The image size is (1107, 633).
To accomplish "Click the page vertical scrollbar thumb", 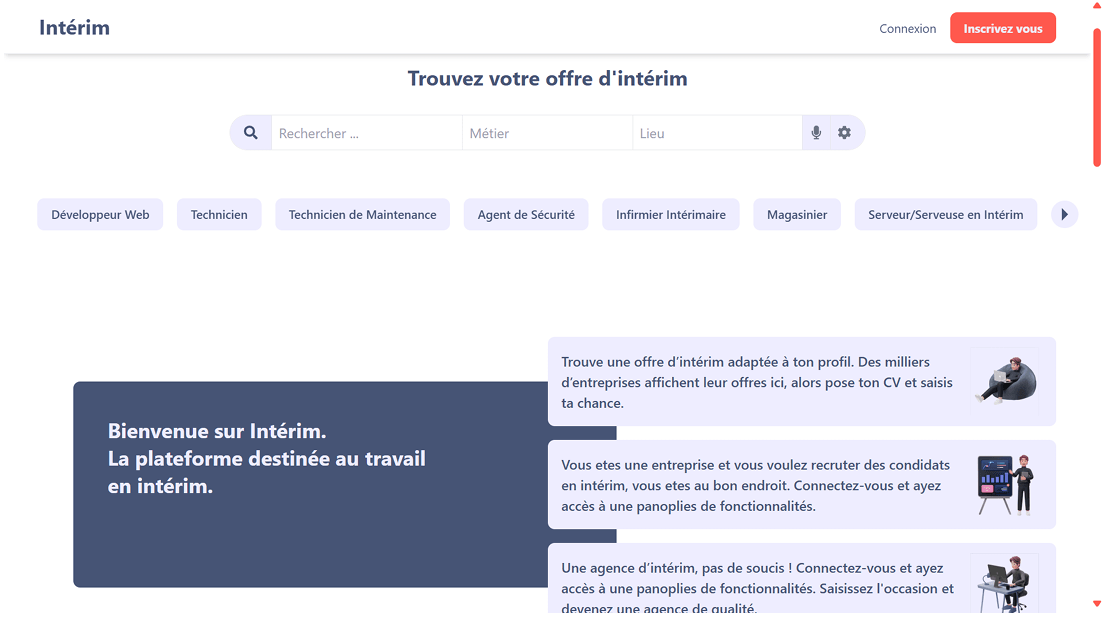I will pyautogui.click(x=1097, y=97).
